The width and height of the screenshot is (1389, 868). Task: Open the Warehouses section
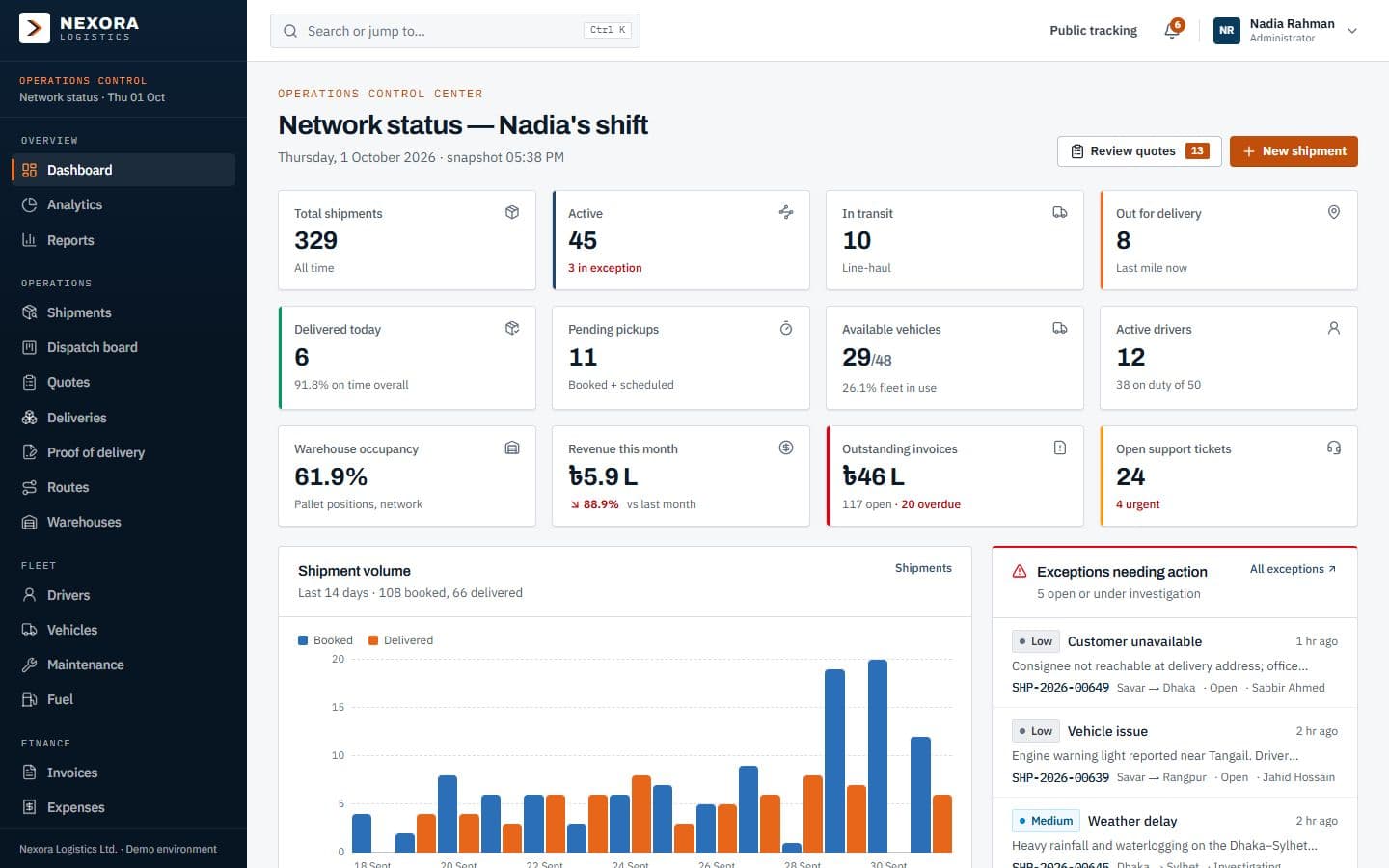123,522
